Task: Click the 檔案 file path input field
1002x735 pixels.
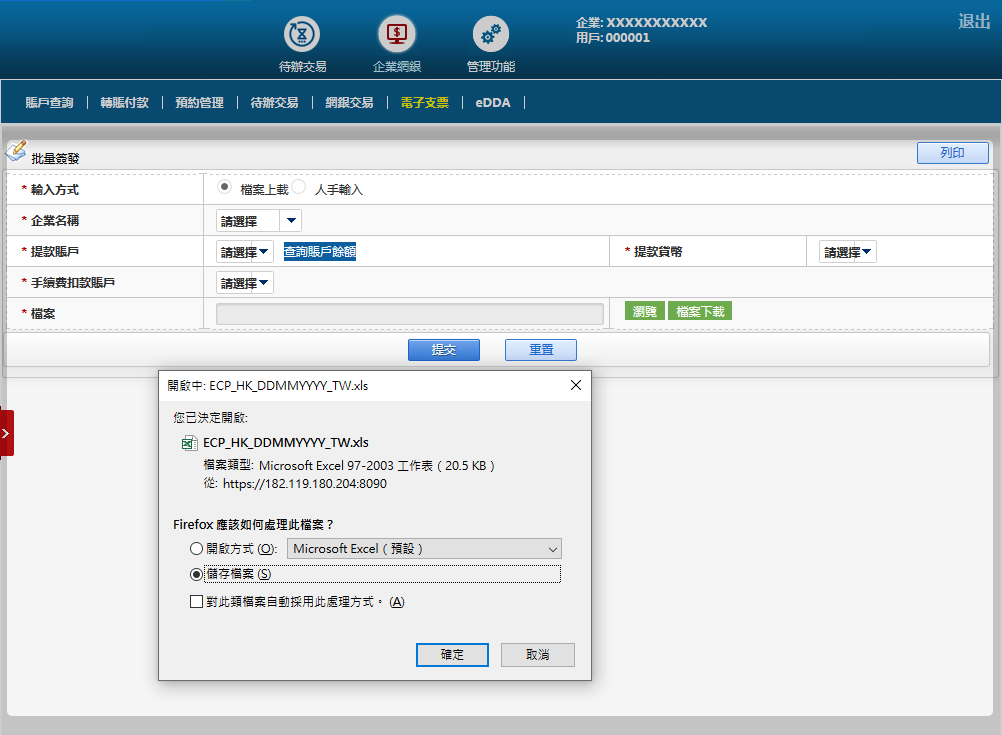Action: [410, 314]
